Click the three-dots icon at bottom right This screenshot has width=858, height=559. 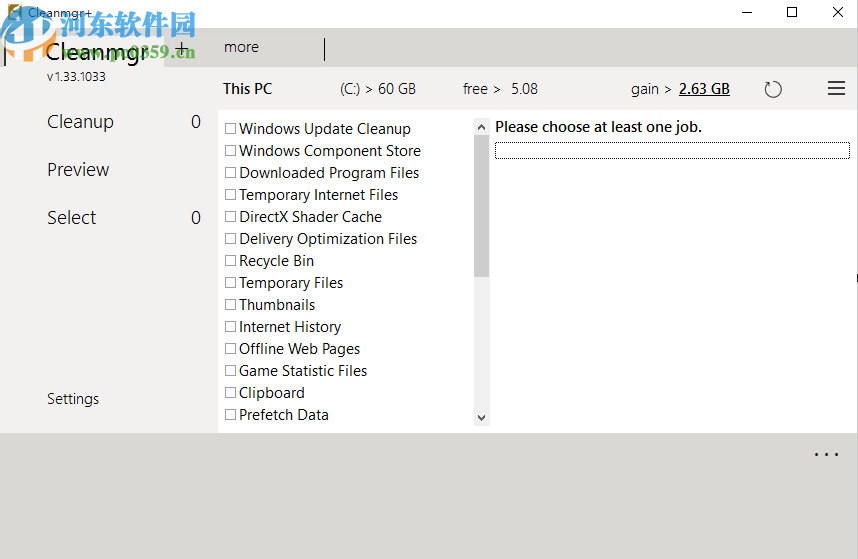(827, 455)
